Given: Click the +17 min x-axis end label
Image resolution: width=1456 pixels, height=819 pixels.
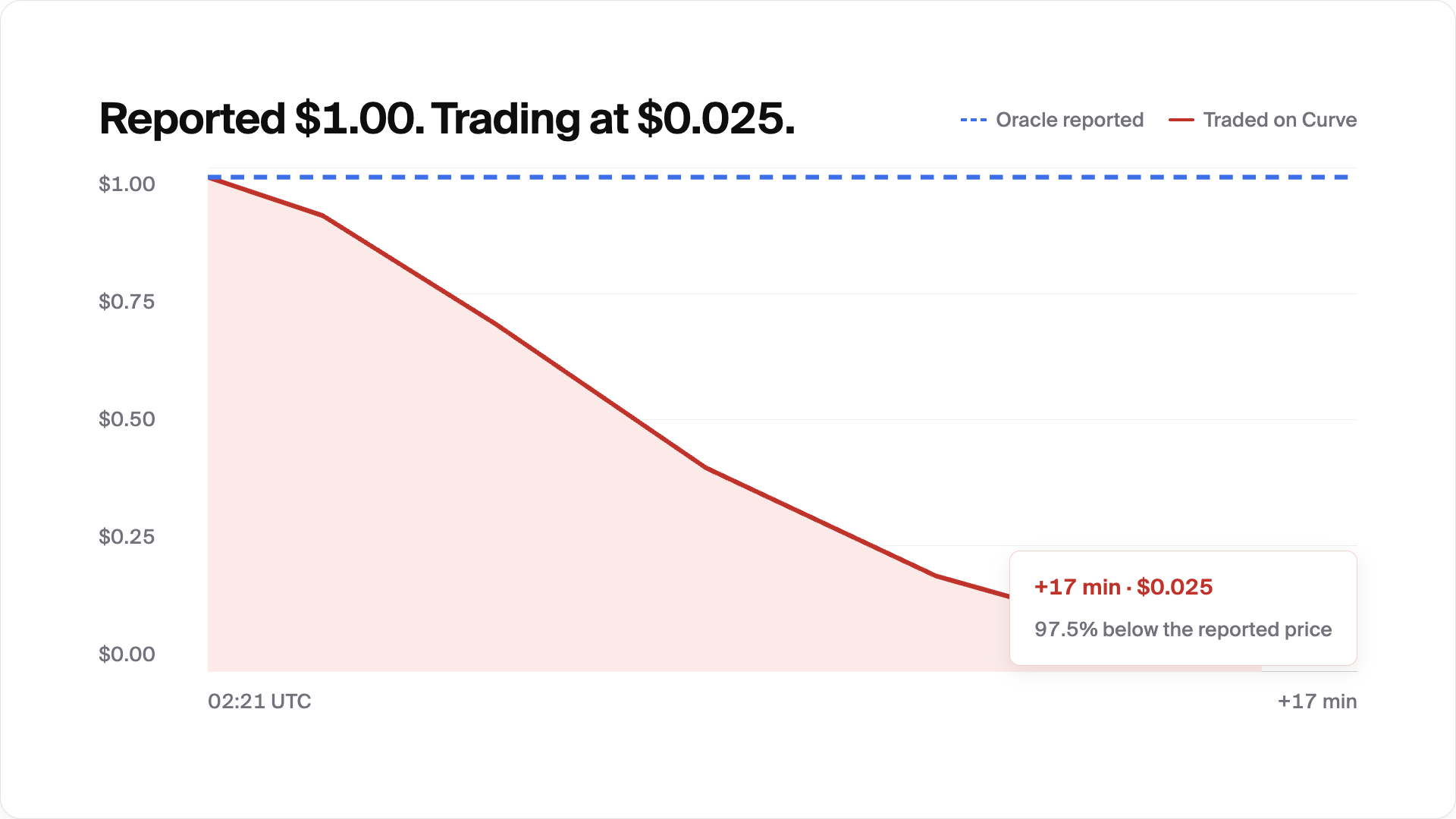Looking at the screenshot, I should pyautogui.click(x=1317, y=701).
